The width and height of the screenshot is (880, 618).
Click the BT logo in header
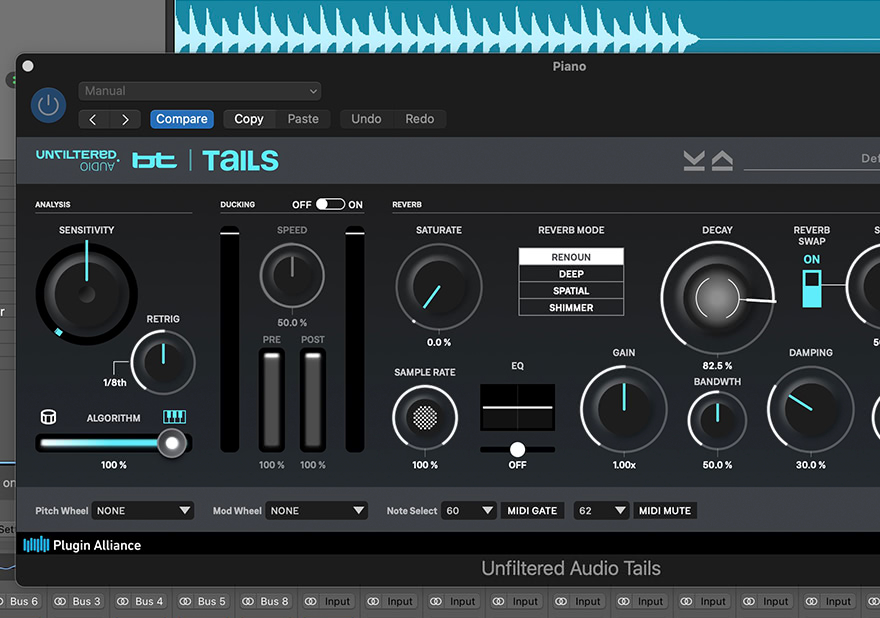point(154,161)
